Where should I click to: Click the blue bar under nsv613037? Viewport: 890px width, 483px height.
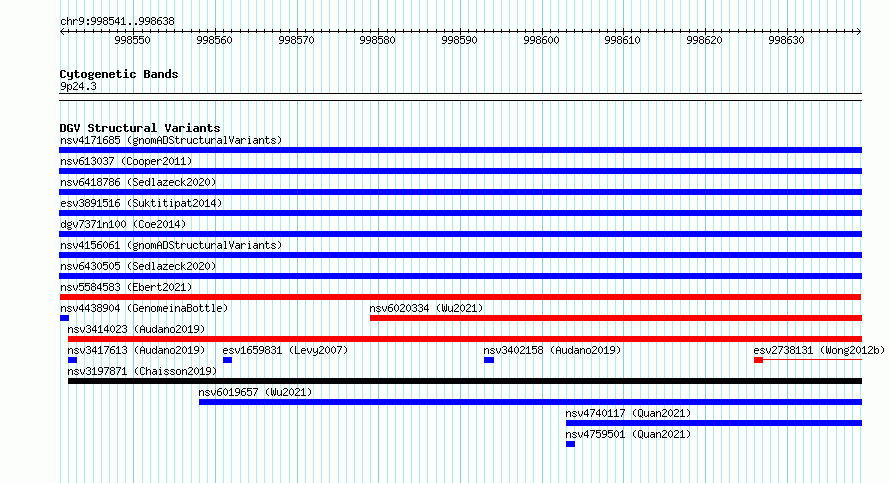(460, 171)
